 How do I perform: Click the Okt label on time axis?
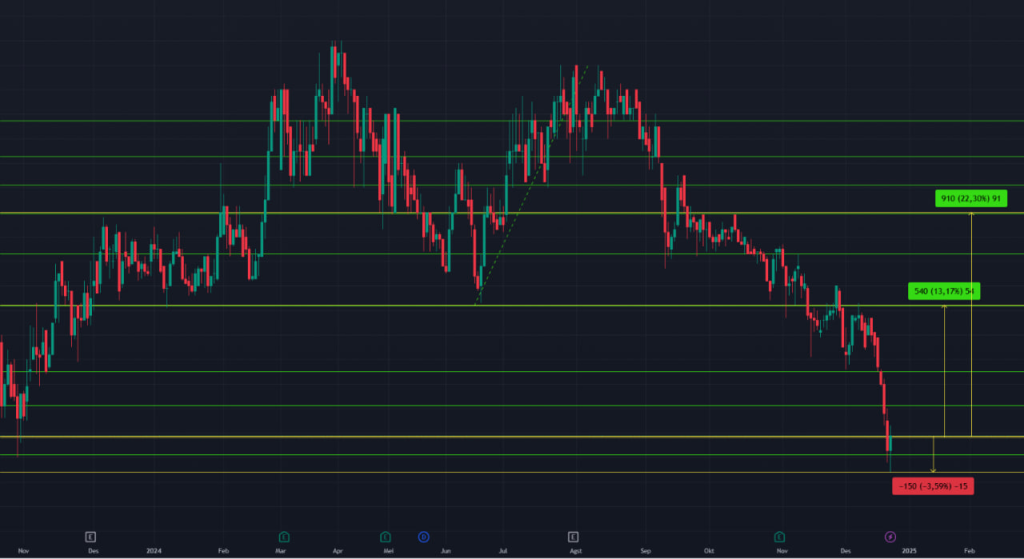(709, 551)
